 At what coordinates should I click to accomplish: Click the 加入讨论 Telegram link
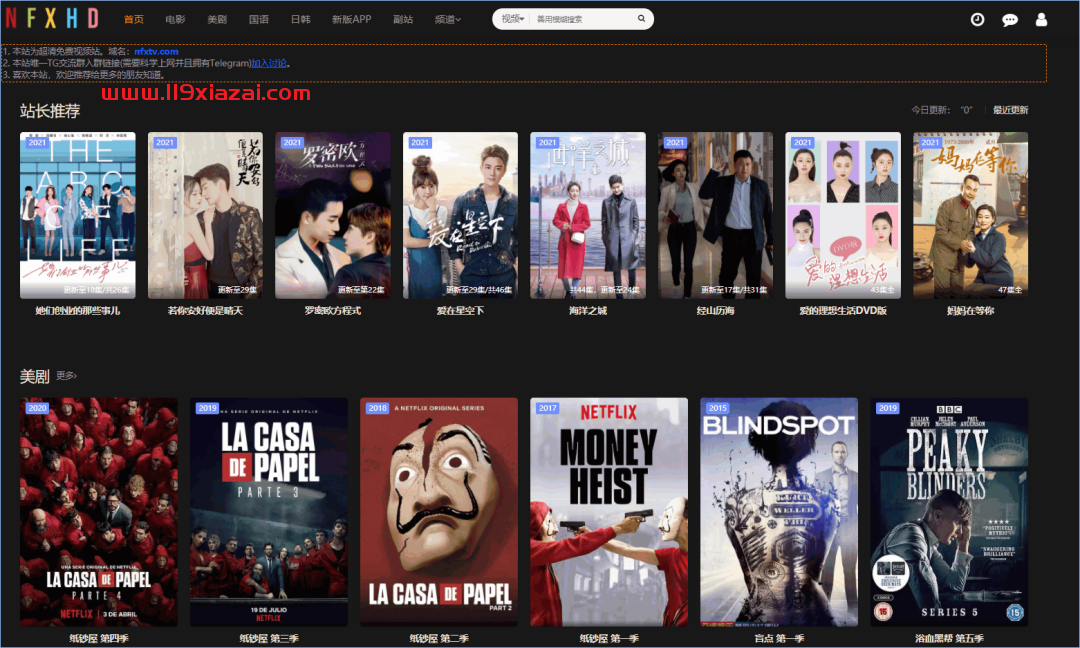point(269,63)
